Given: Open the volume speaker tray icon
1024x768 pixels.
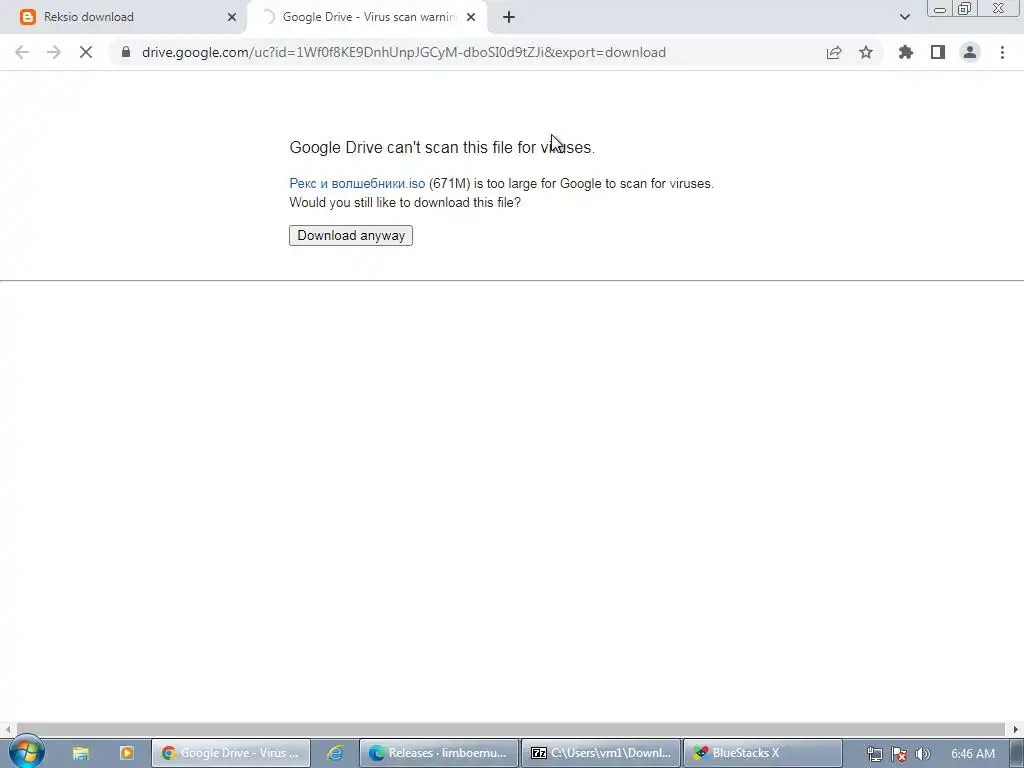Looking at the screenshot, I should pyautogui.click(x=923, y=754).
